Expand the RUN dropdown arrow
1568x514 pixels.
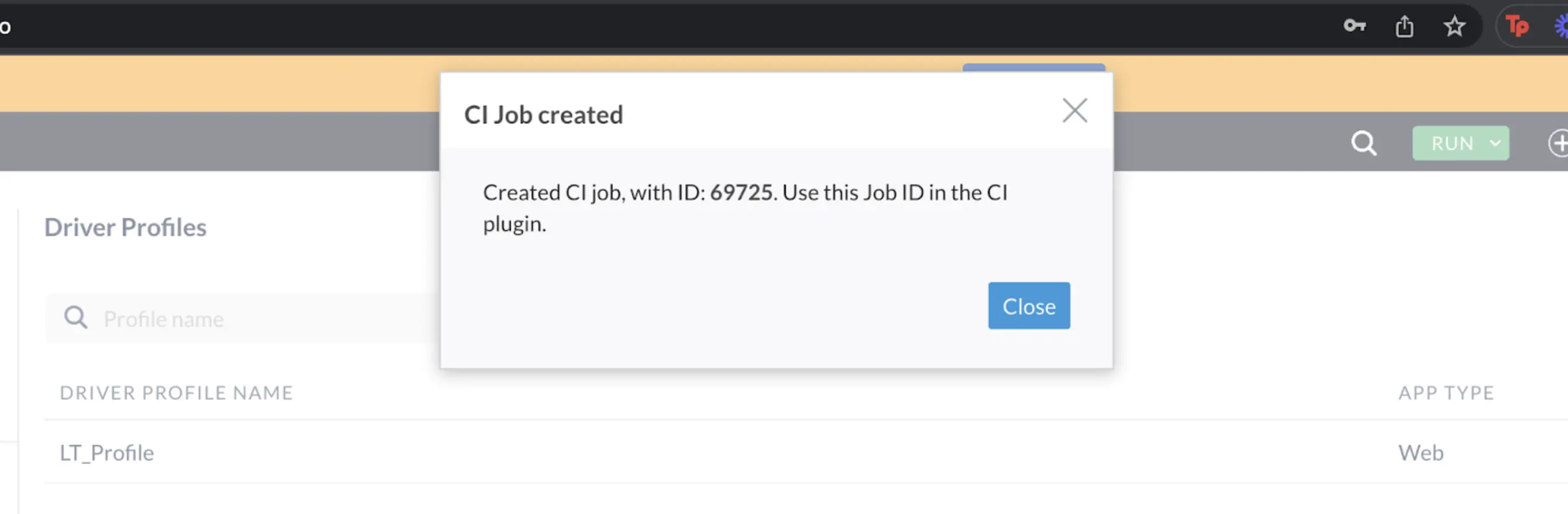click(x=1495, y=143)
